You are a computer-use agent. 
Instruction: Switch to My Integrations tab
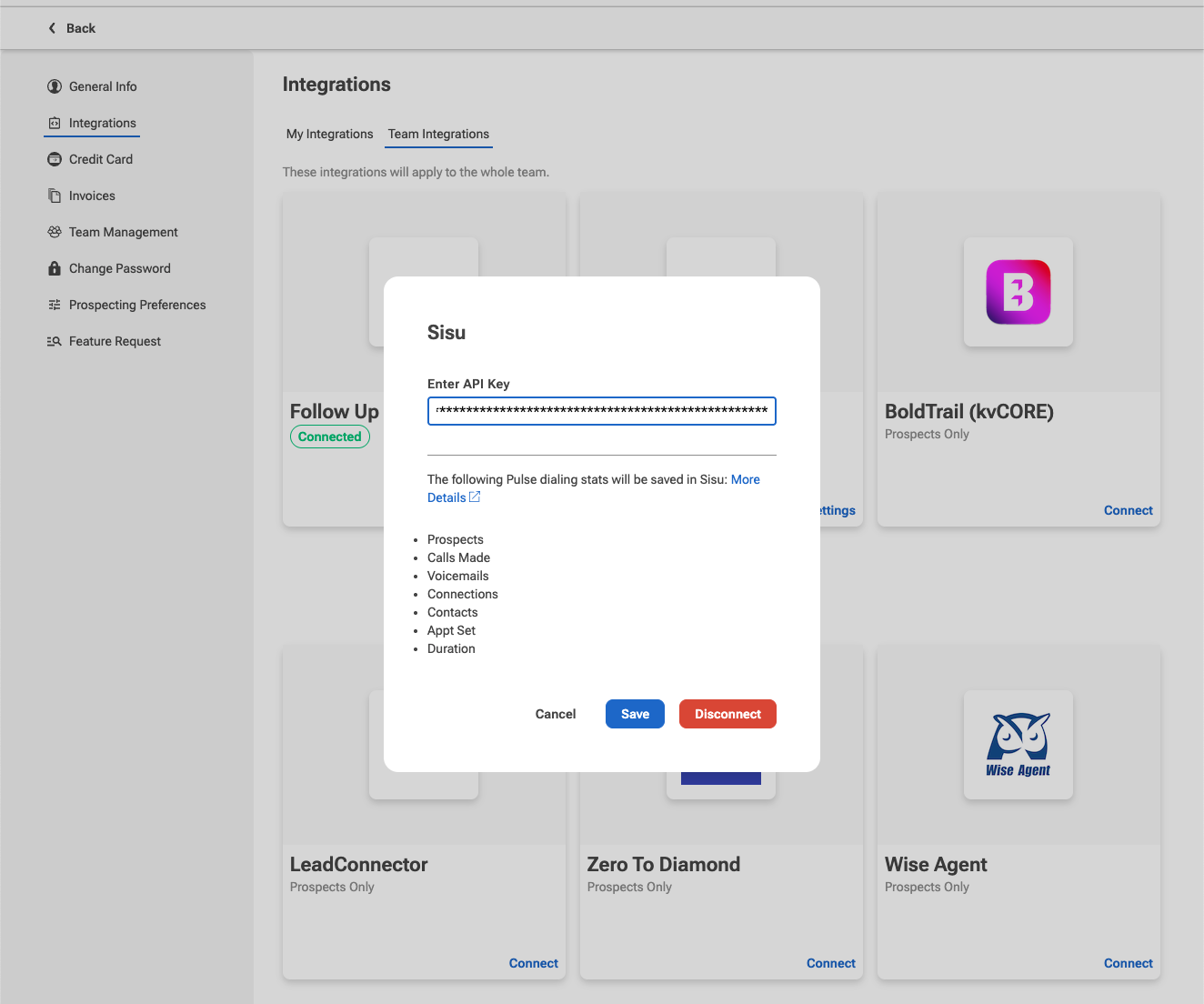coord(329,134)
